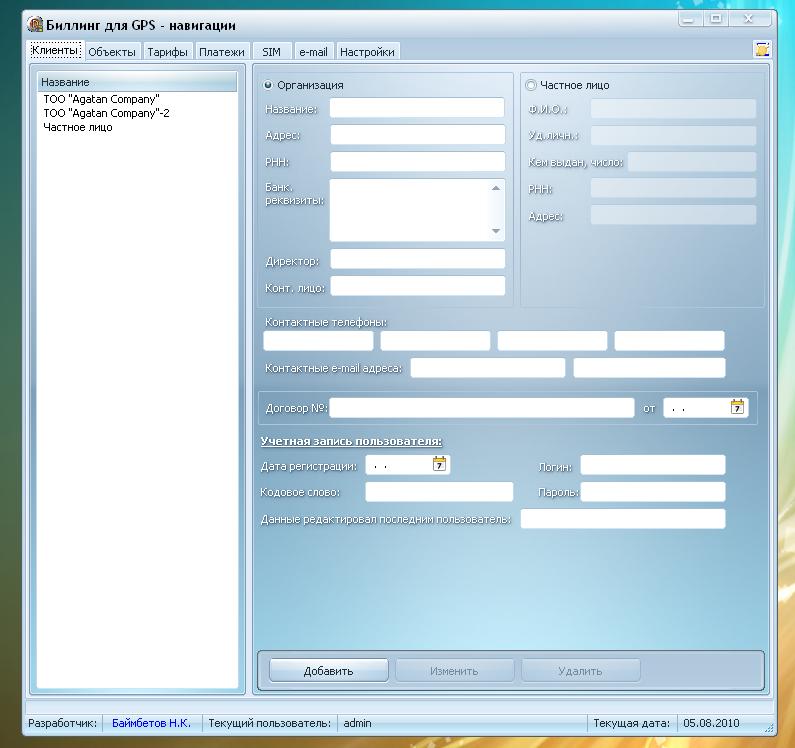795x748 pixels.
Task: Click the organization Адрес input field
Action: [x=417, y=135]
